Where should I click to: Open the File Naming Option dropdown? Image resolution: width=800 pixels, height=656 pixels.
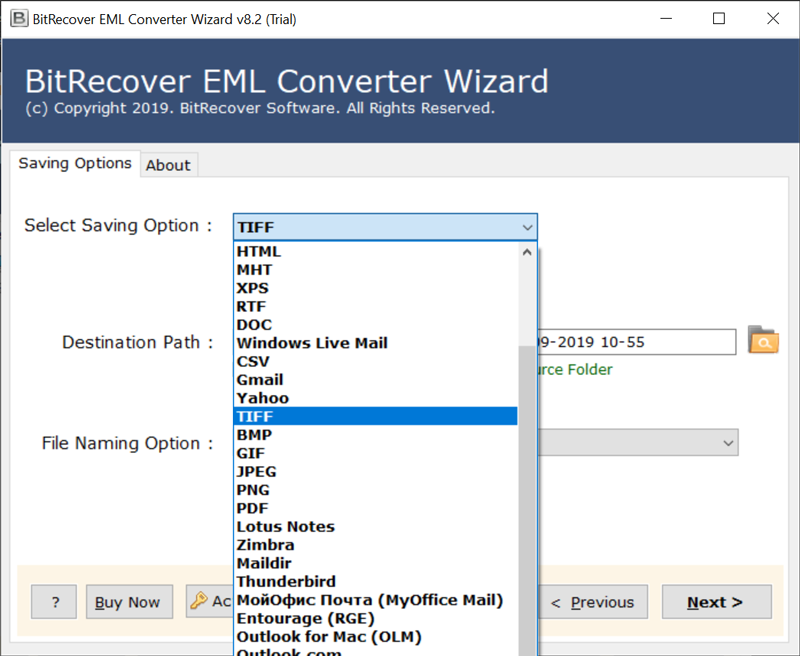click(x=638, y=442)
